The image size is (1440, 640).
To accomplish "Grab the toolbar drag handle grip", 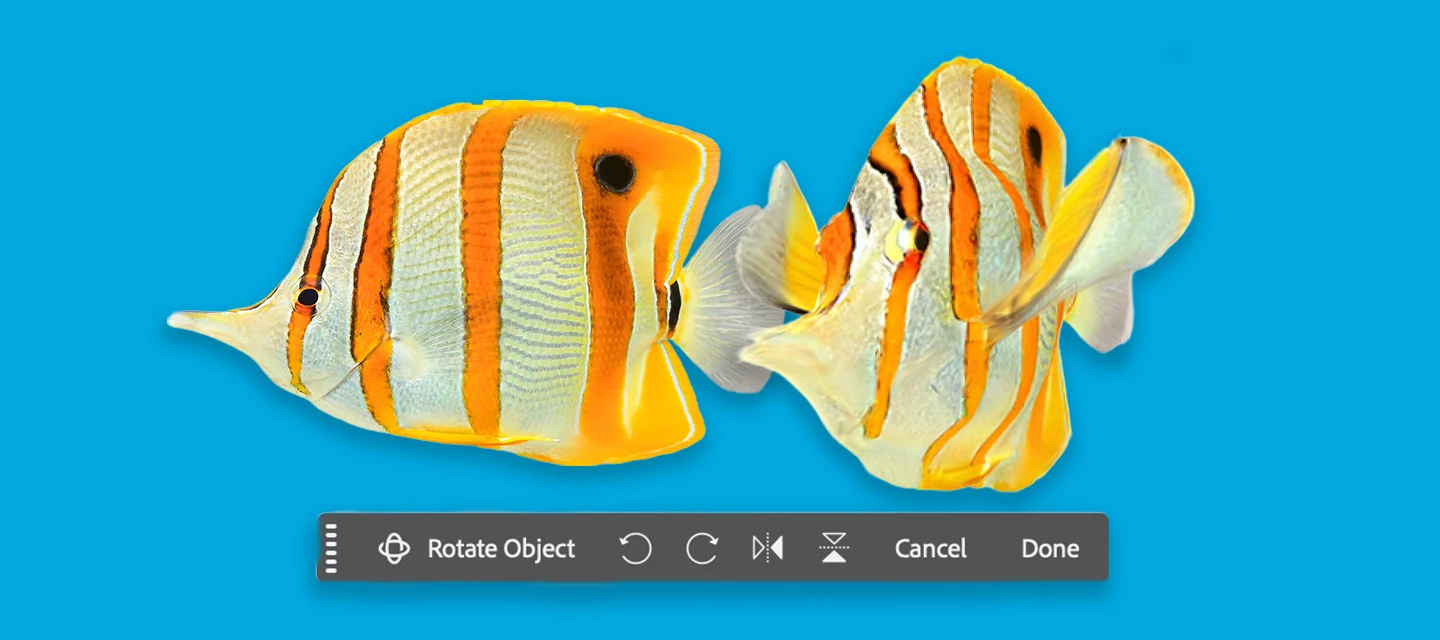I will [332, 548].
